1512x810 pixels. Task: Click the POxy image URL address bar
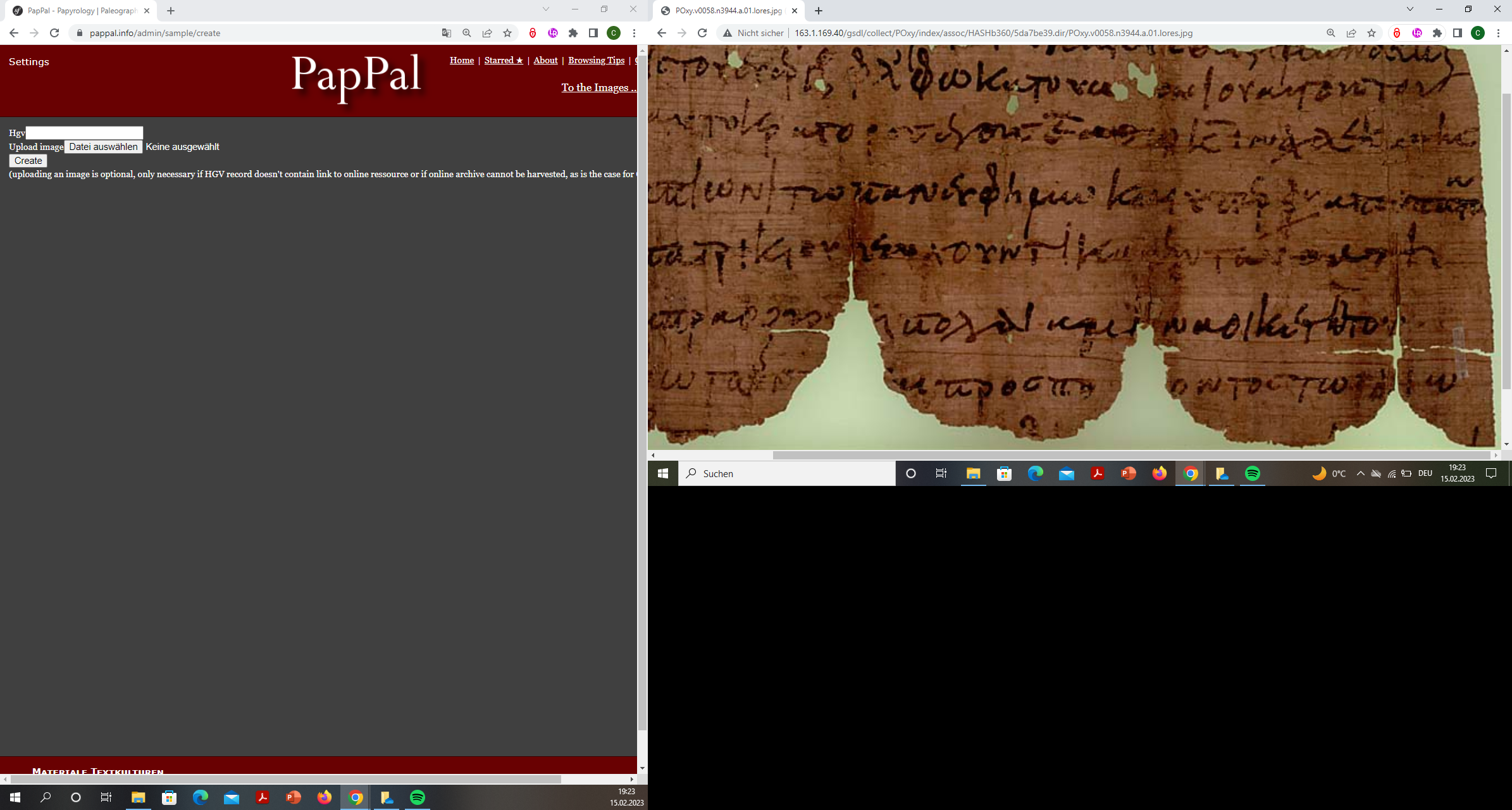pyautogui.click(x=993, y=33)
